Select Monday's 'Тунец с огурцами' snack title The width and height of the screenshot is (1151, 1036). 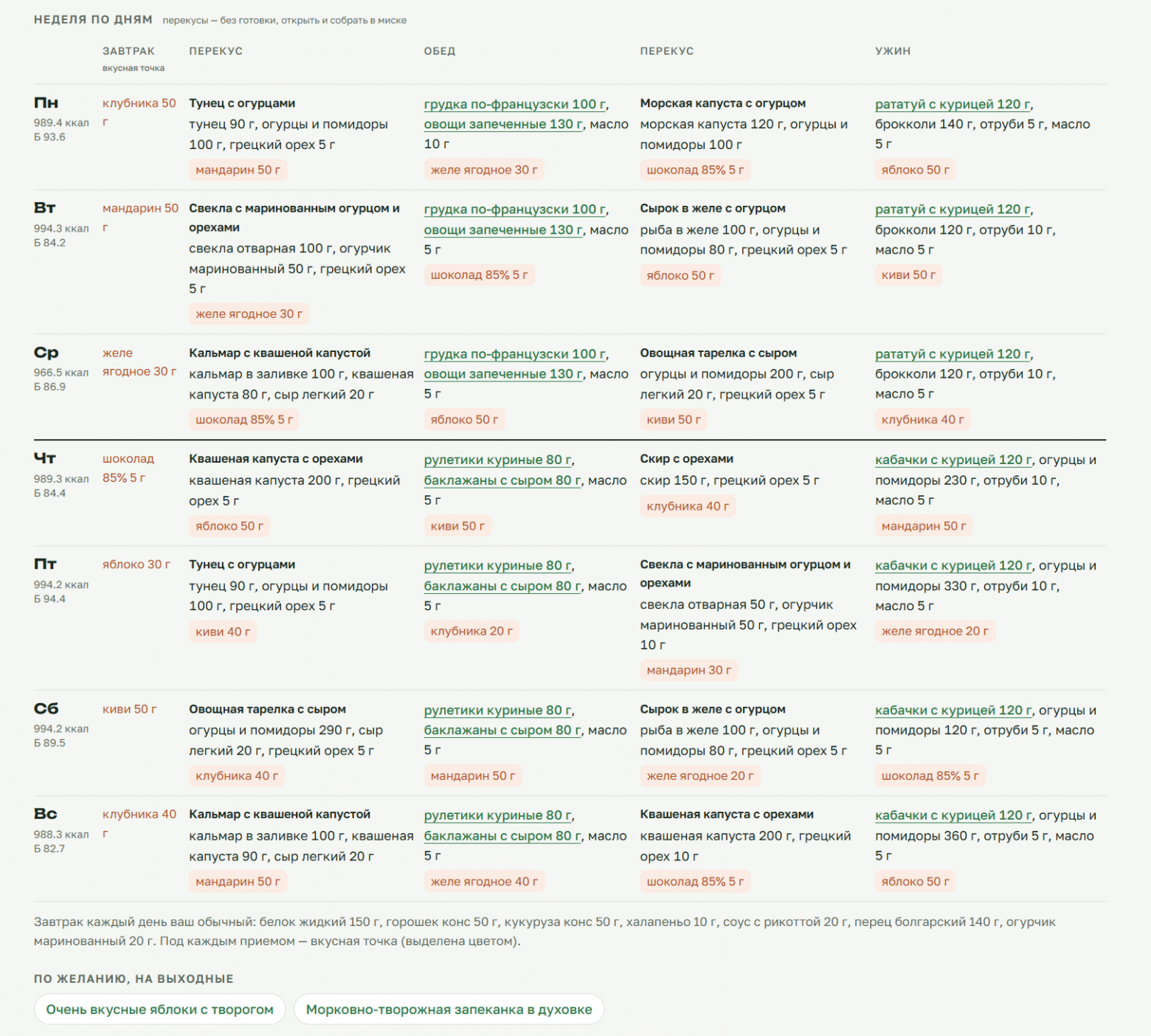click(x=242, y=103)
